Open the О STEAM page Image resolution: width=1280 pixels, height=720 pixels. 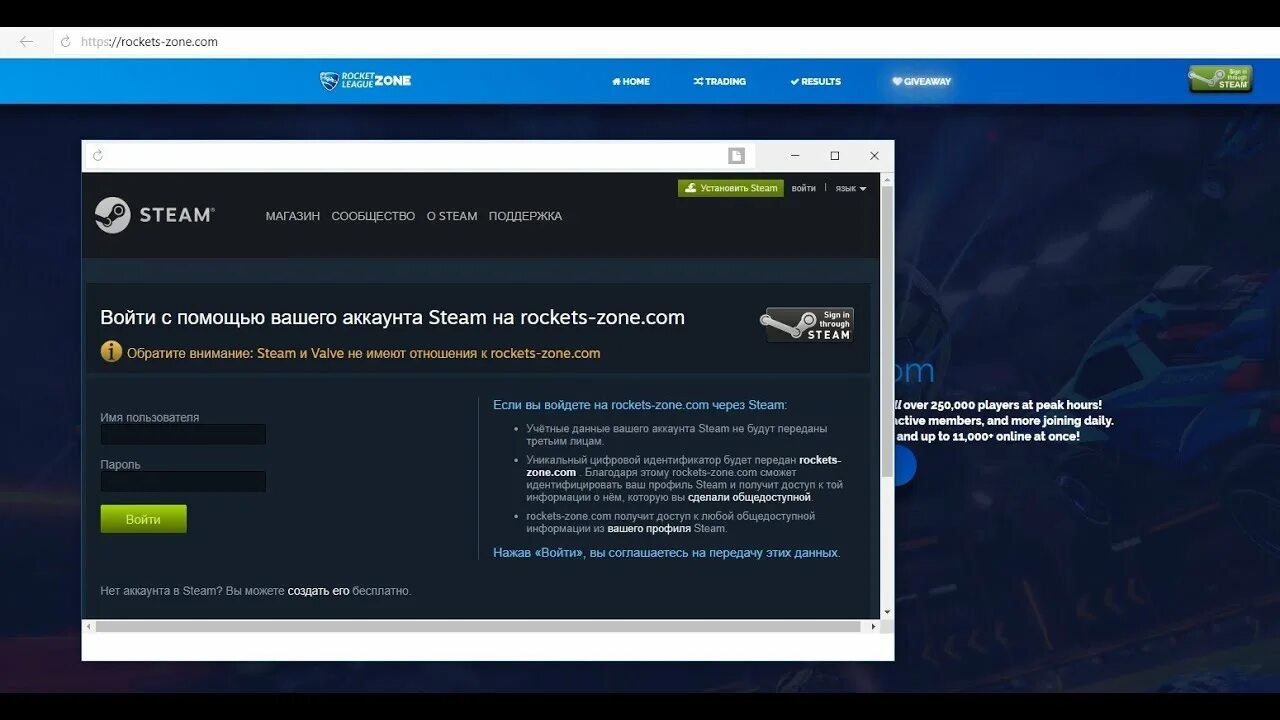[x=452, y=216]
